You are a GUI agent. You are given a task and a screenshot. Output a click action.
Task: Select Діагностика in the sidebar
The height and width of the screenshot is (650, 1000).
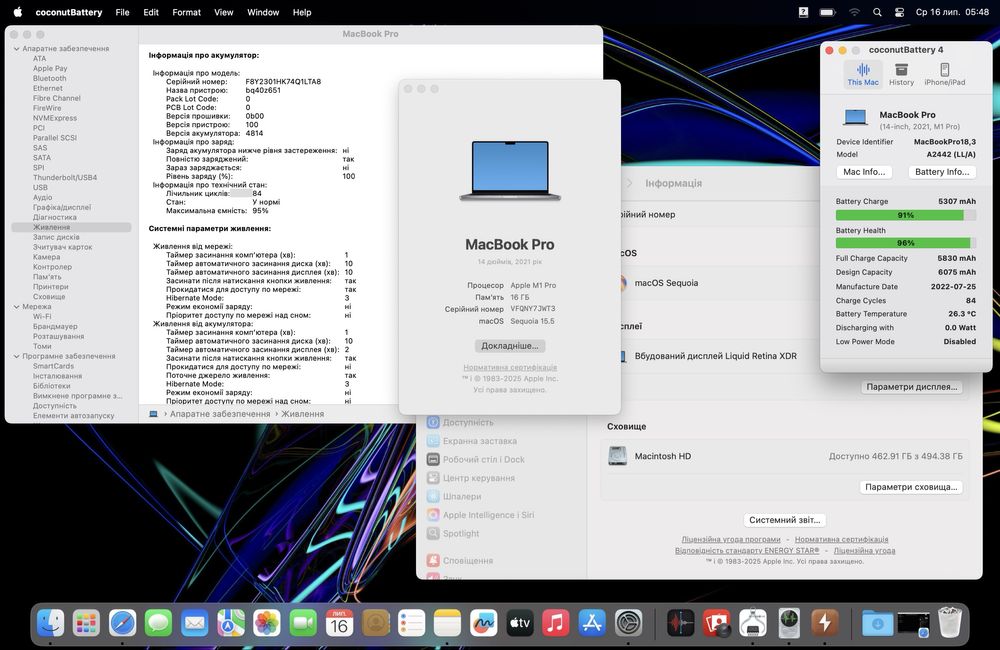[x=55, y=218]
